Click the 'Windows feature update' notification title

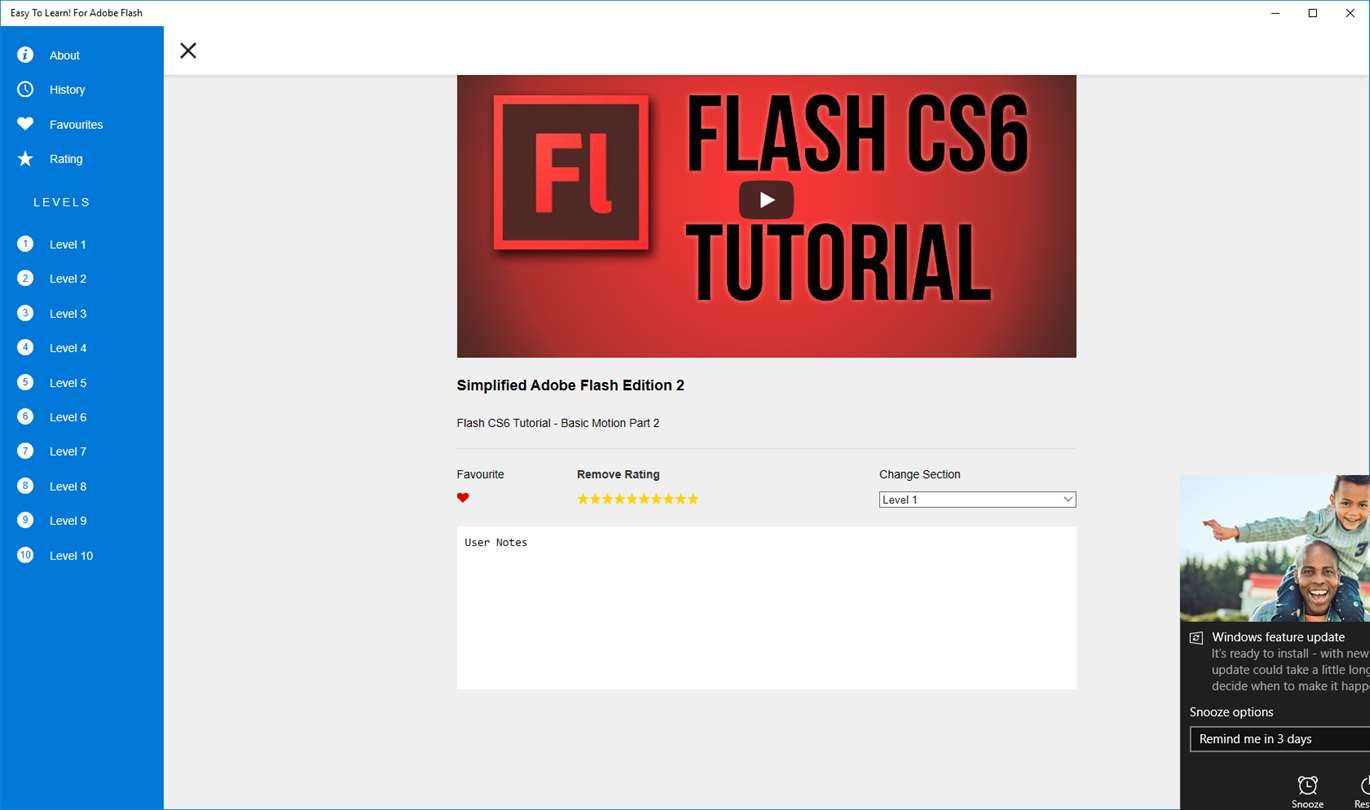click(1278, 637)
